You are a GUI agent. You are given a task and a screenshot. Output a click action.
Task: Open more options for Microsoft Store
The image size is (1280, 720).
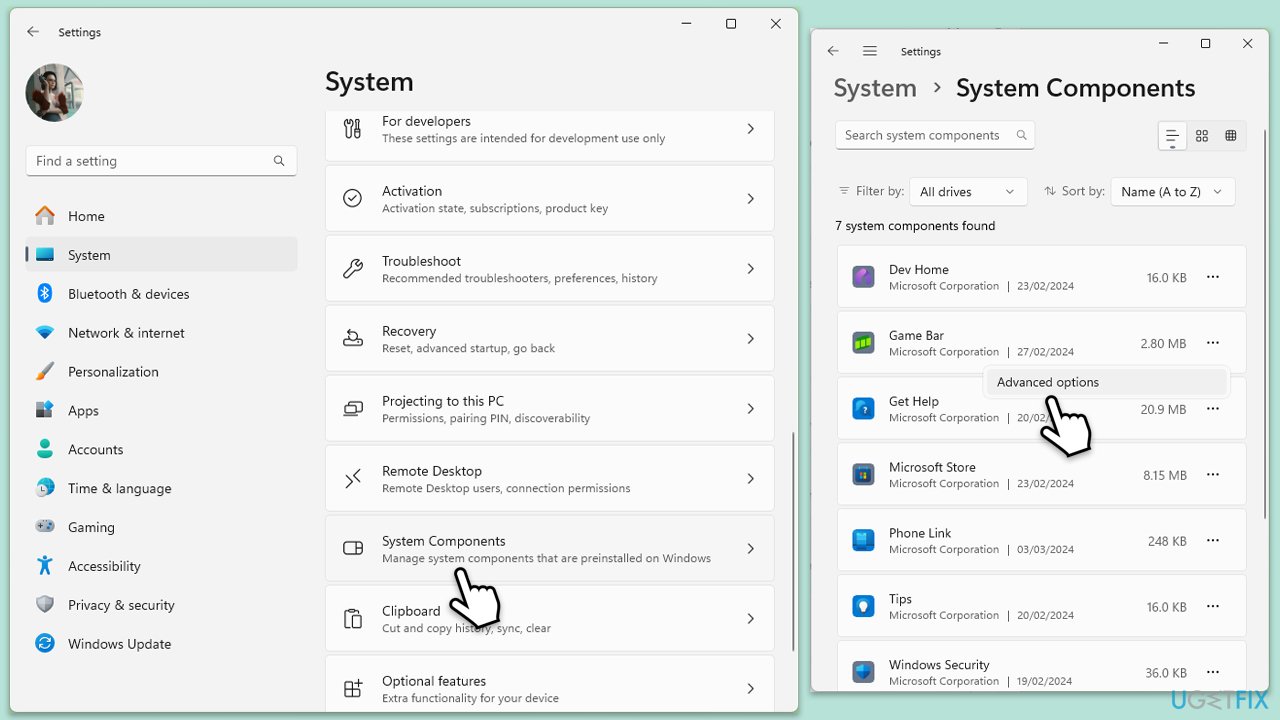[1213, 475]
